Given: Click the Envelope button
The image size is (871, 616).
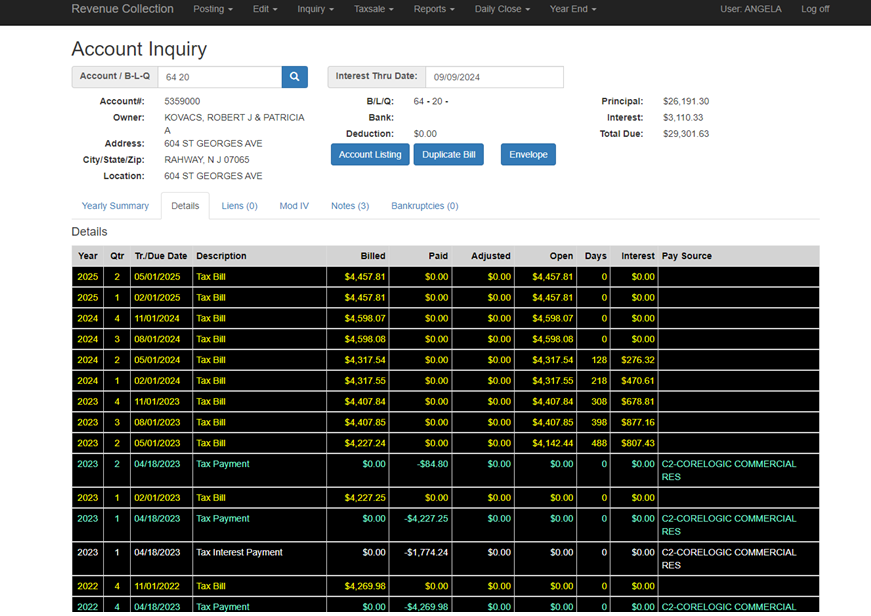Looking at the screenshot, I should coord(528,154).
